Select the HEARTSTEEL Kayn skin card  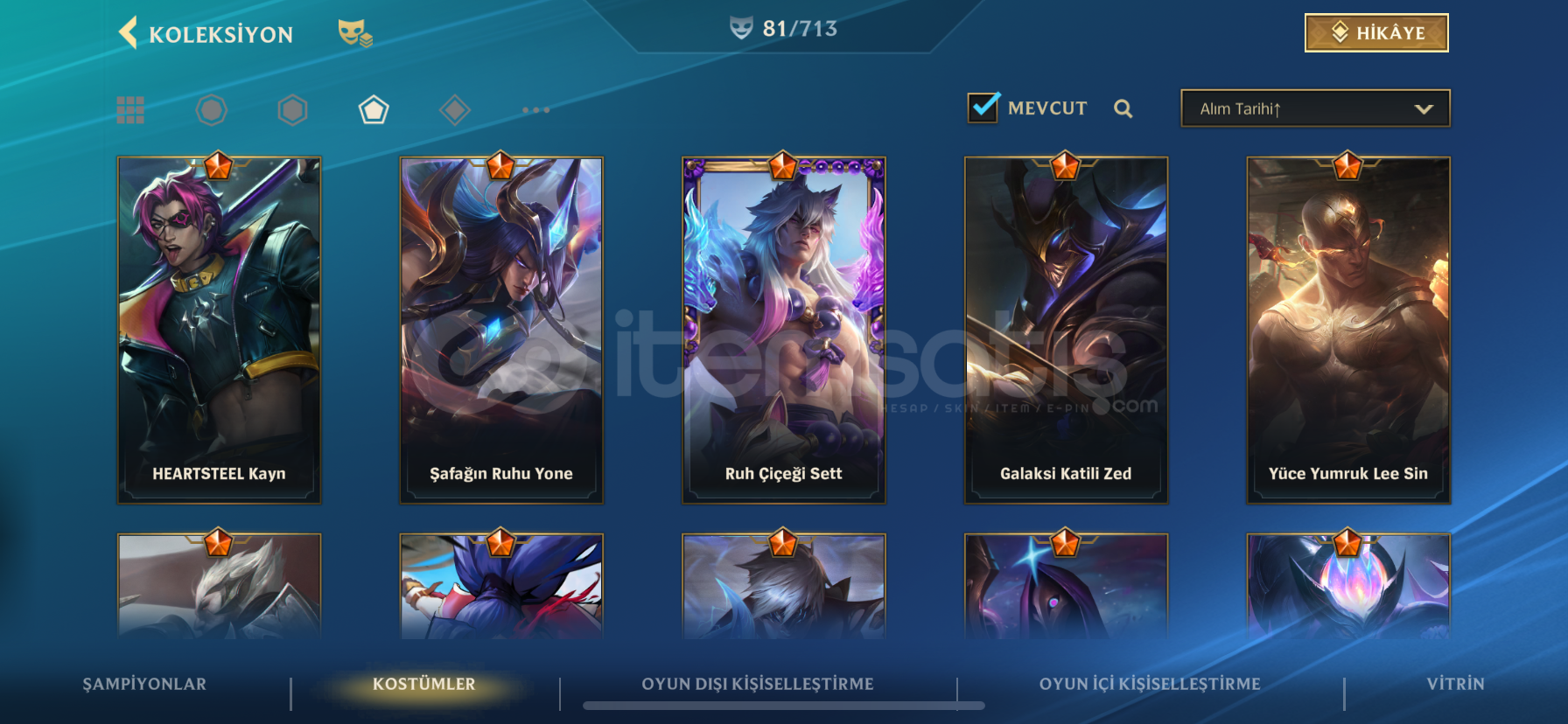pos(219,330)
